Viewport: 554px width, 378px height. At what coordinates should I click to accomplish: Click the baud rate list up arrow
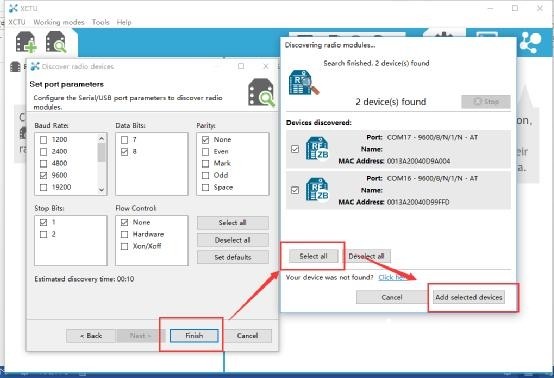pyautogui.click(x=101, y=138)
